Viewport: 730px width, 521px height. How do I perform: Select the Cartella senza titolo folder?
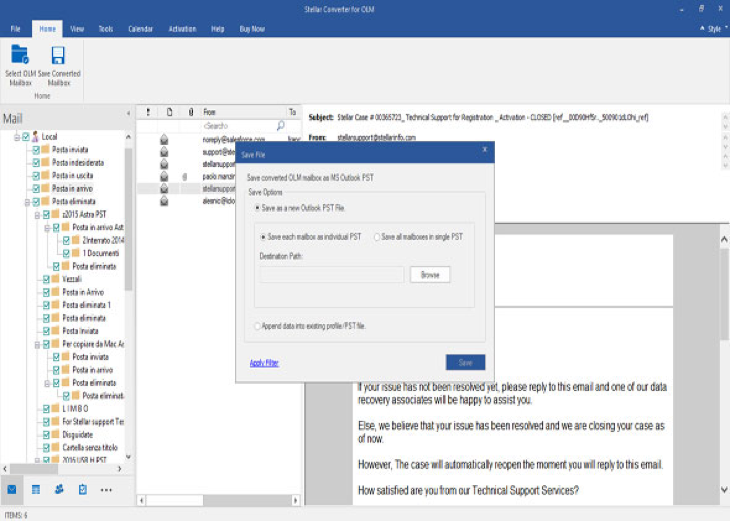[90, 447]
